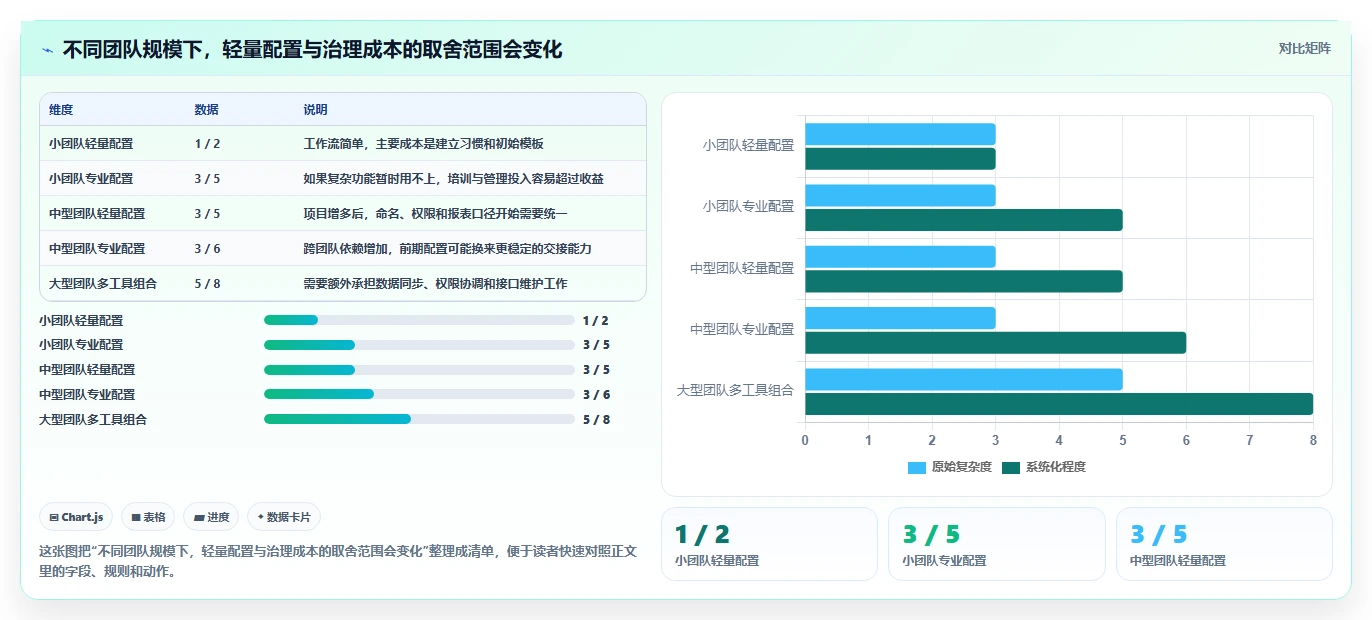Screen dimensions: 1372x620
Task: Open the 1 / 2 小团队轻量配置 data card
Action: point(769,544)
